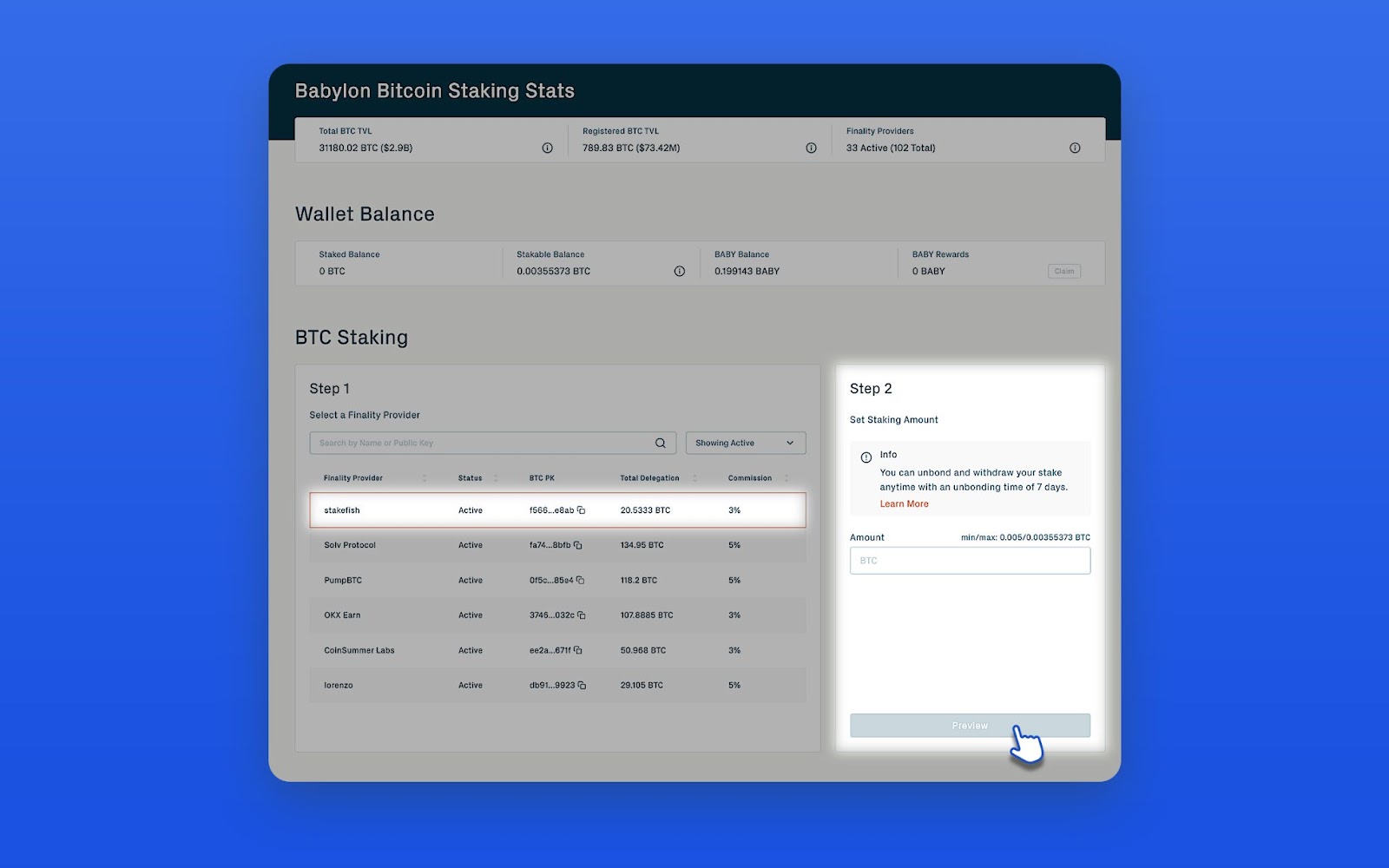Sort the table by Total Delegation

[694, 477]
